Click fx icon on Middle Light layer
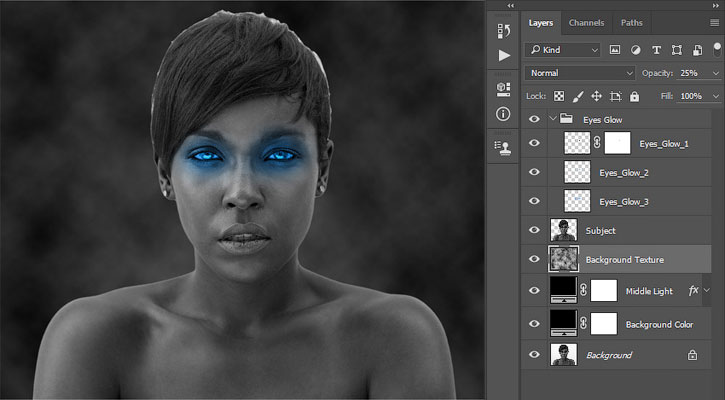 (693, 290)
